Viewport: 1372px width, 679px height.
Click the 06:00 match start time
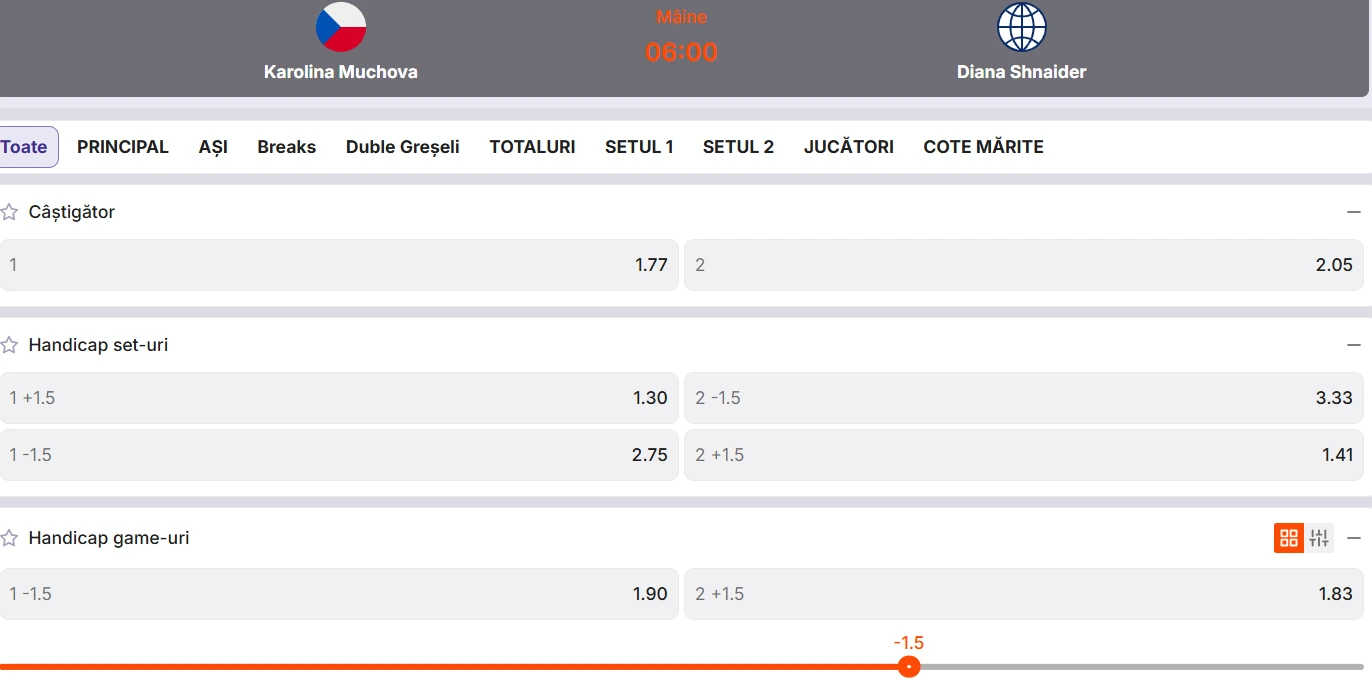point(682,52)
